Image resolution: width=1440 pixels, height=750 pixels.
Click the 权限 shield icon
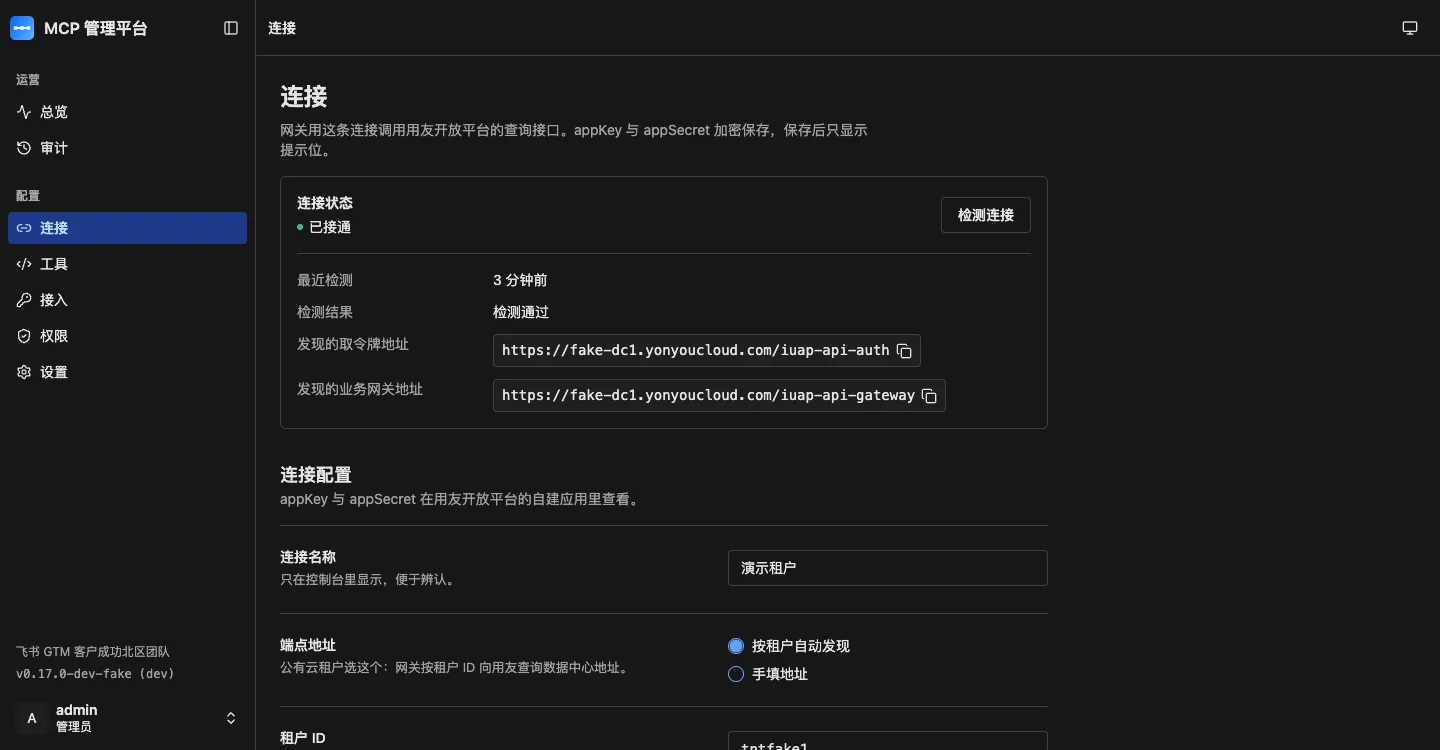[25, 336]
